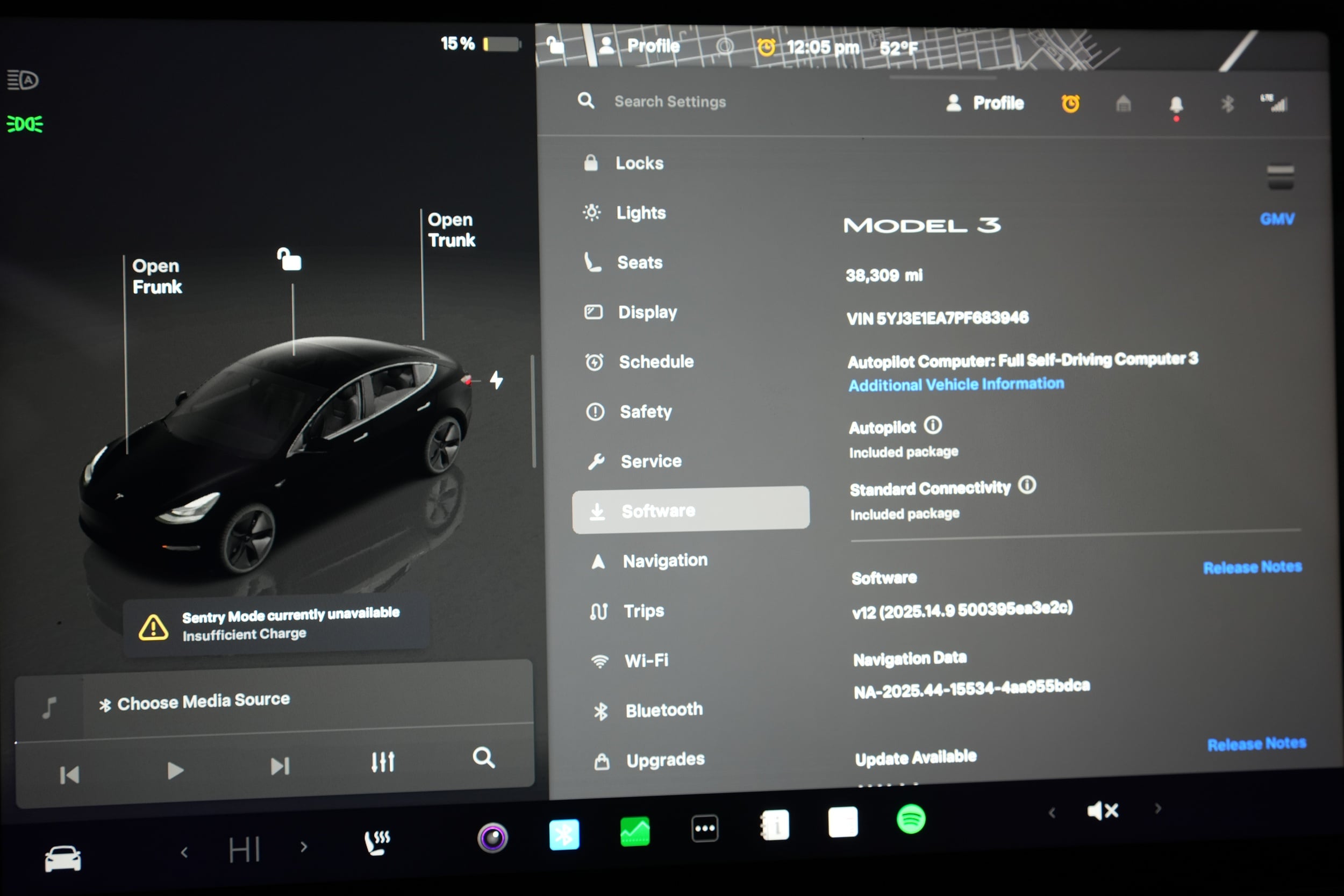The image size is (1344, 896).
Task: Tap the orange alarm clock status icon
Action: [x=1071, y=103]
